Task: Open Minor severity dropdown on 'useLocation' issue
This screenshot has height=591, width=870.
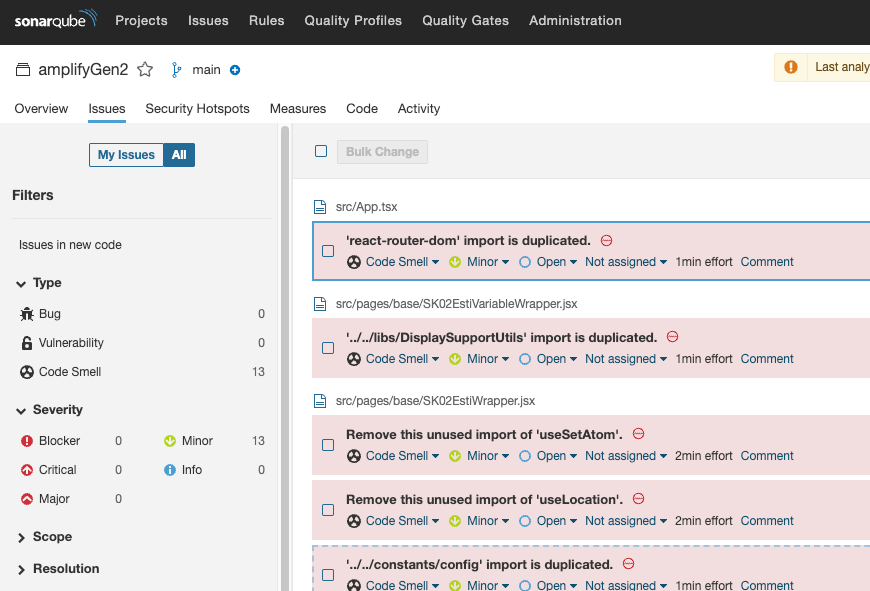Action: pos(479,521)
